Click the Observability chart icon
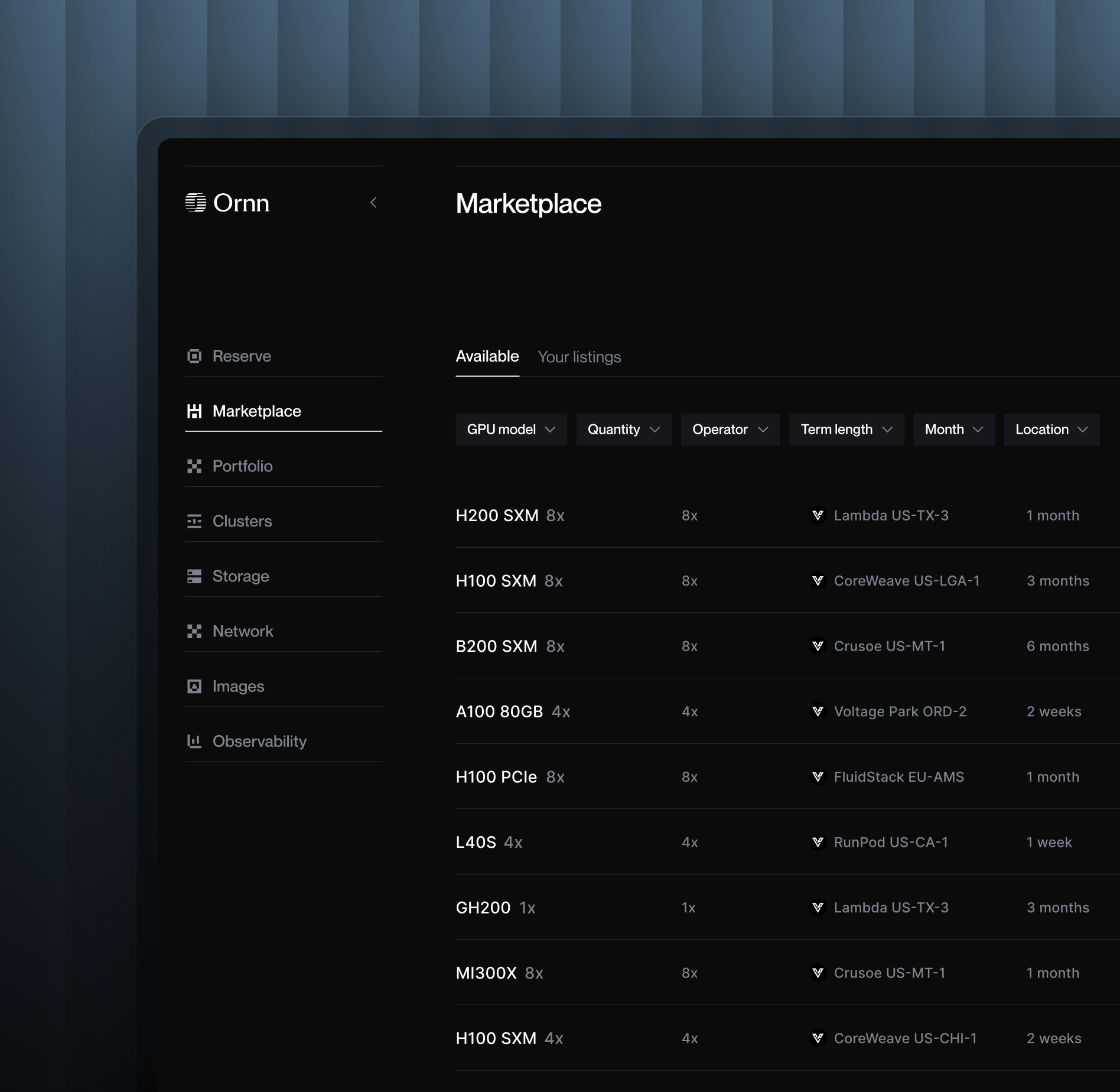 click(194, 740)
